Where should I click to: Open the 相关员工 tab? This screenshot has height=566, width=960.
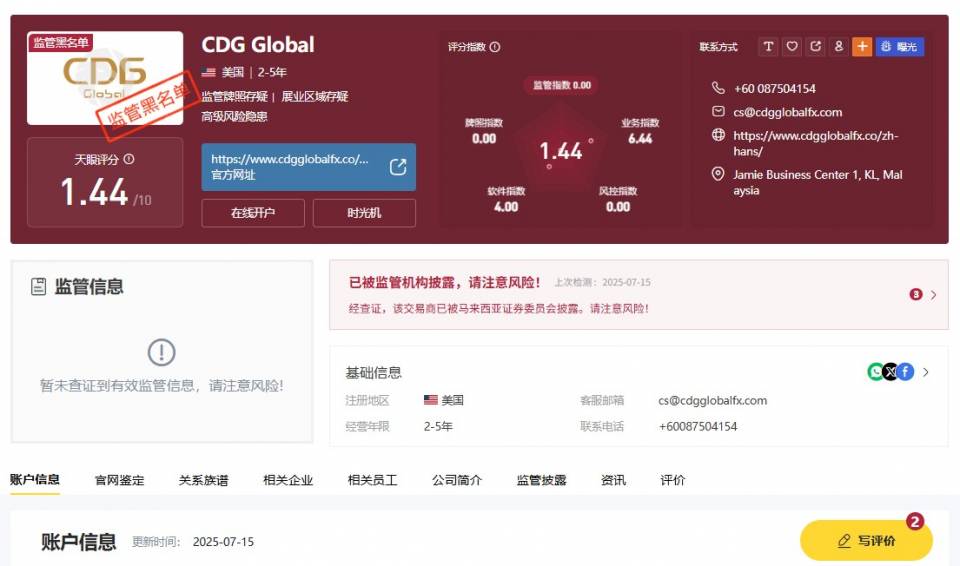coord(373,480)
